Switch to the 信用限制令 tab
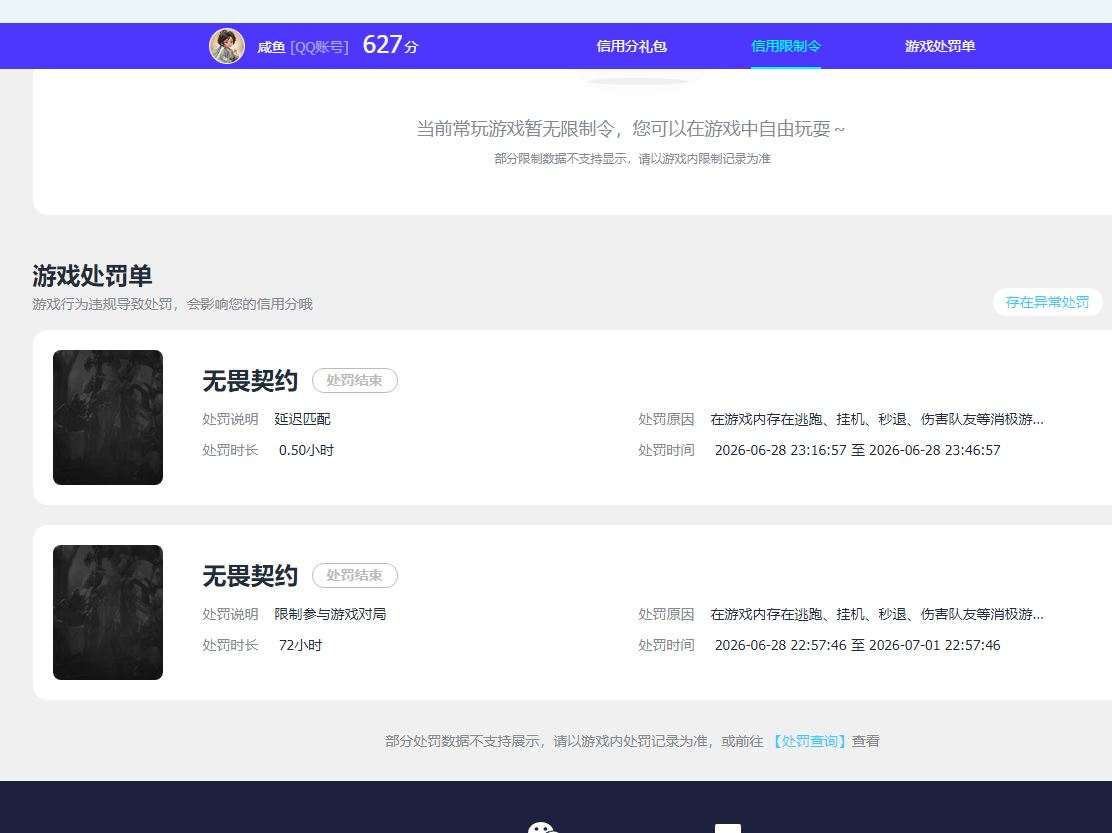The width and height of the screenshot is (1112, 833). point(786,46)
